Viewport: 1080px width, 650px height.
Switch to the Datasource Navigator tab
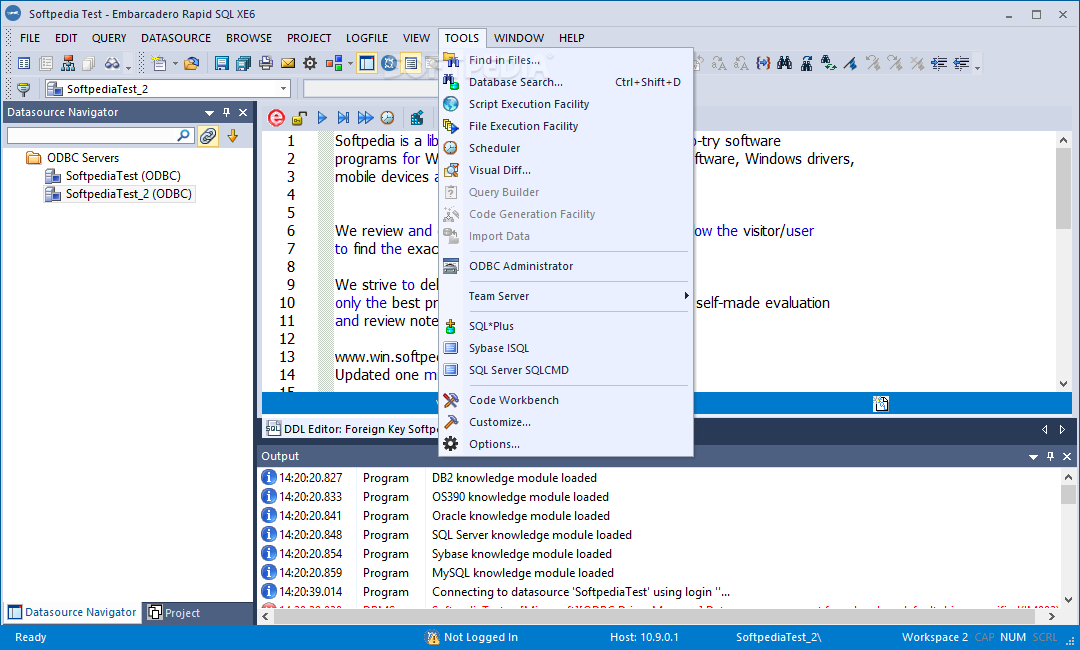pyautogui.click(x=73, y=612)
